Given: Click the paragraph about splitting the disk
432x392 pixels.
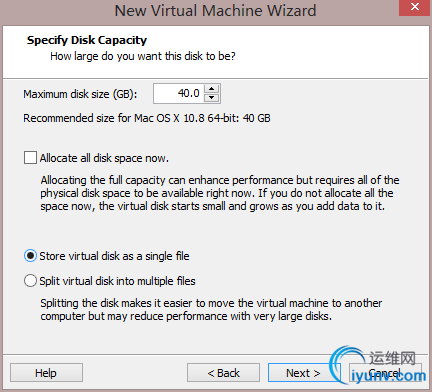Looking at the screenshot, I should point(211,309).
